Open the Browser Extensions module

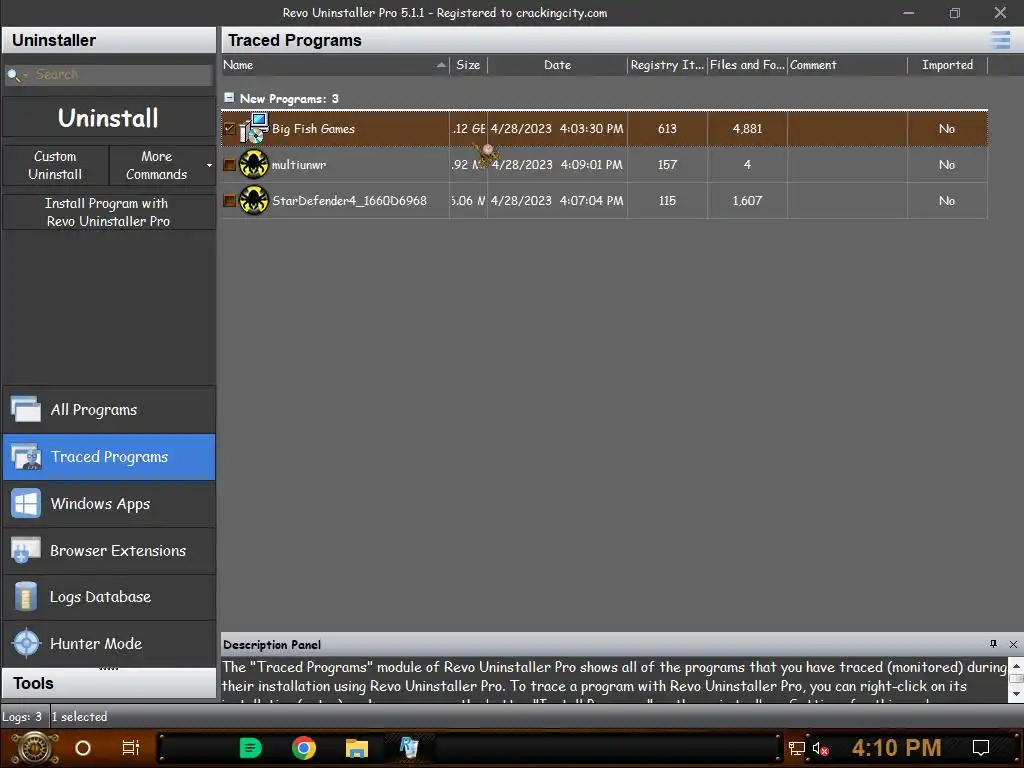[109, 551]
